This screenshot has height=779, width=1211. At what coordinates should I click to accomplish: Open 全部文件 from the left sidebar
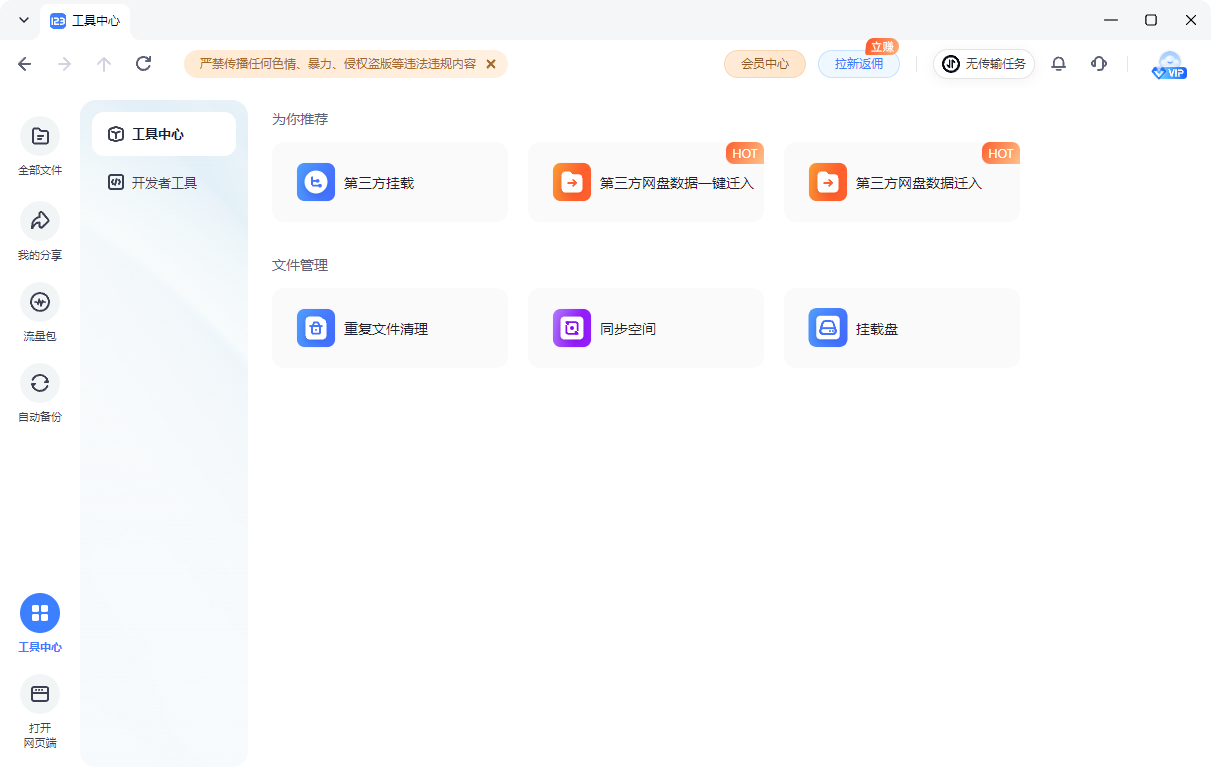pyautogui.click(x=39, y=146)
